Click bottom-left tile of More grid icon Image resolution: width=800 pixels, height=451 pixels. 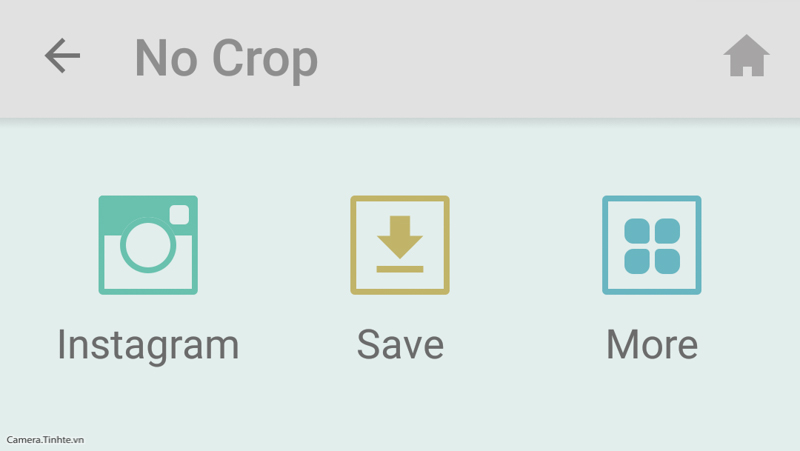[x=637, y=261]
